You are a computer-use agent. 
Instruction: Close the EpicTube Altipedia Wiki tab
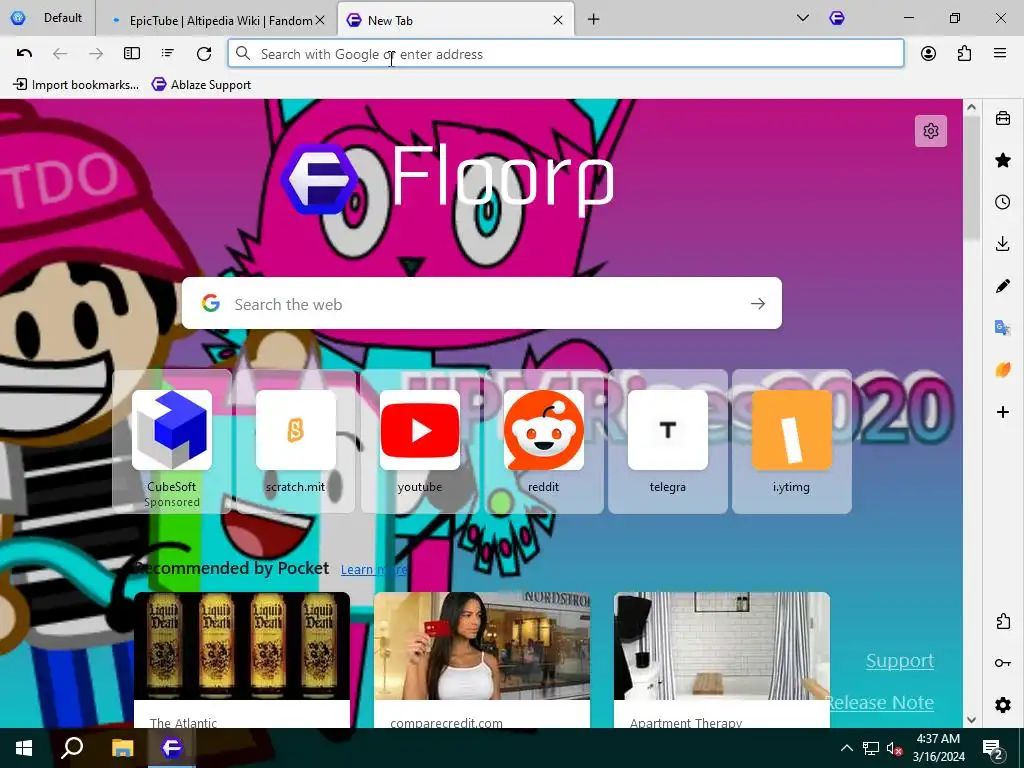(320, 20)
